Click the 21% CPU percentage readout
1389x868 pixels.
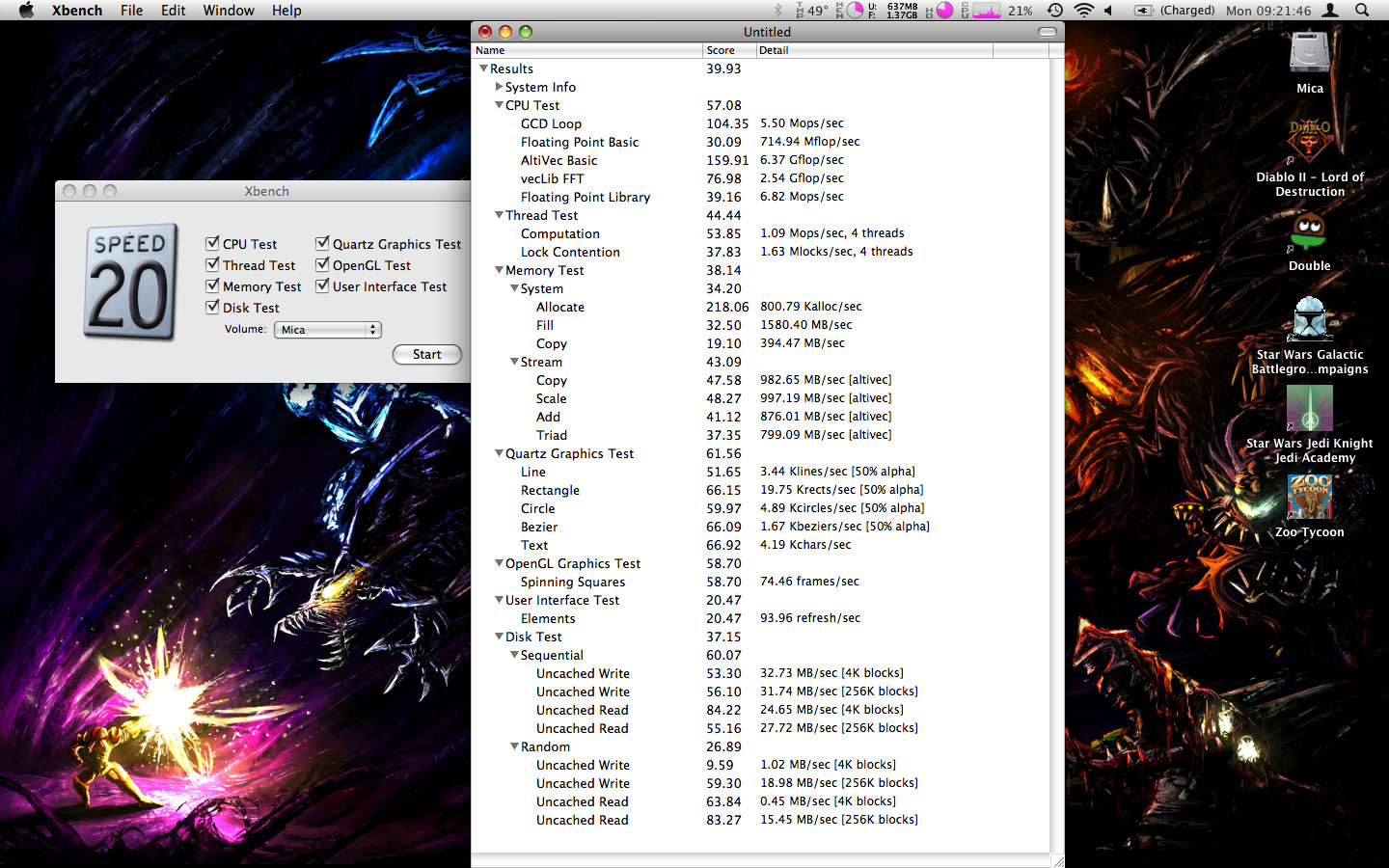tap(1021, 10)
